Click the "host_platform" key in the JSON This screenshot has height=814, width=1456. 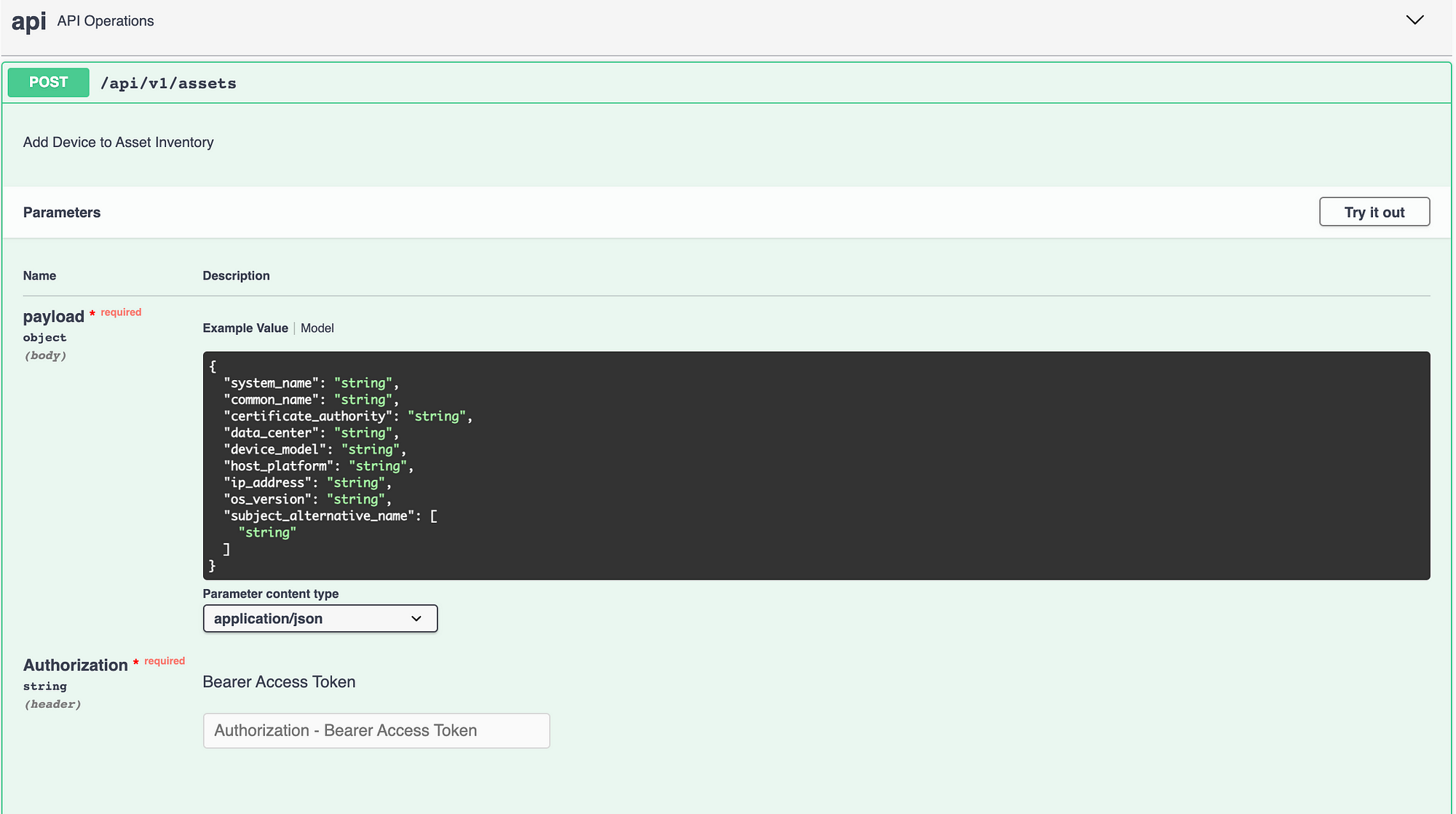(x=279, y=465)
